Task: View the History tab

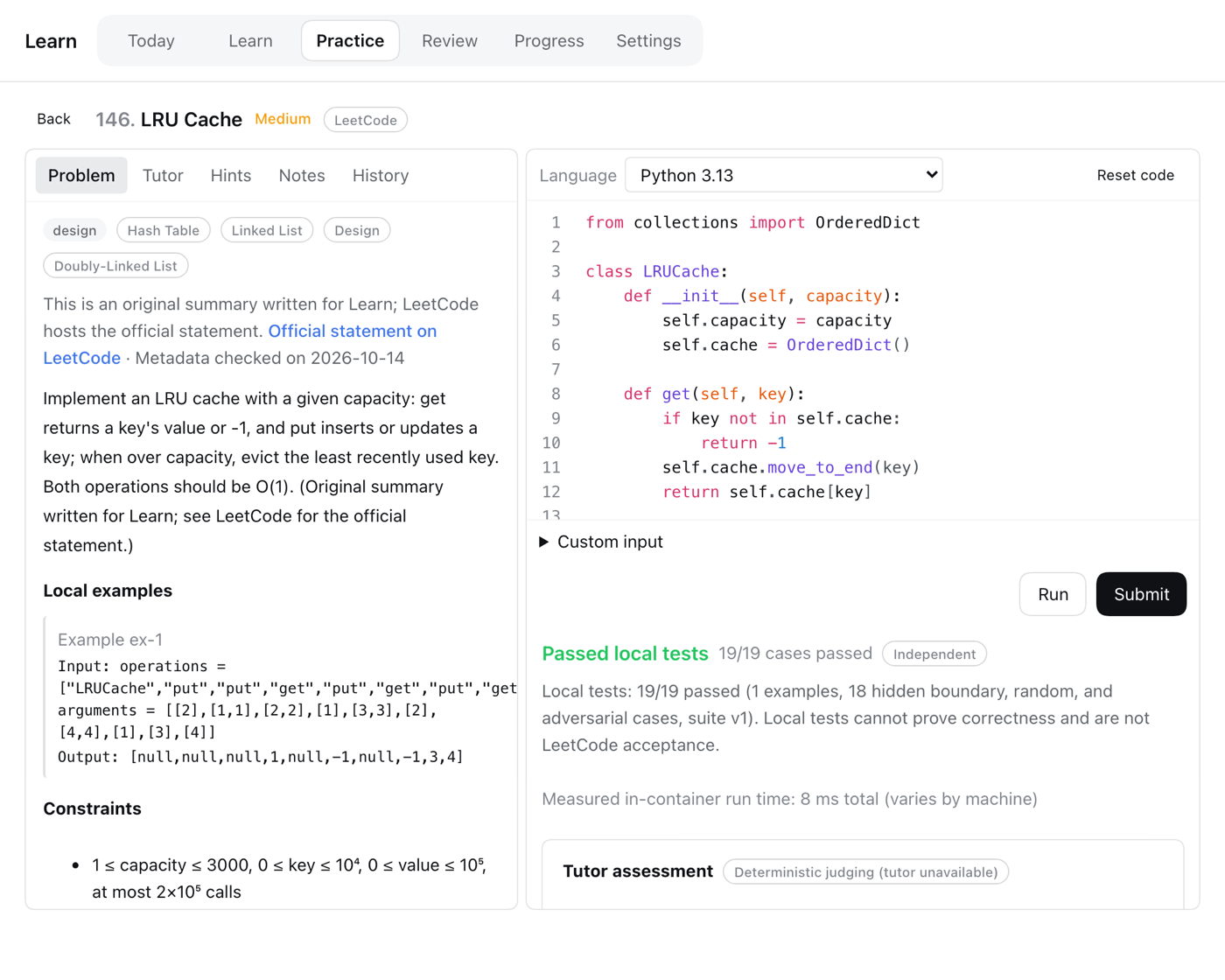Action: pyautogui.click(x=381, y=176)
